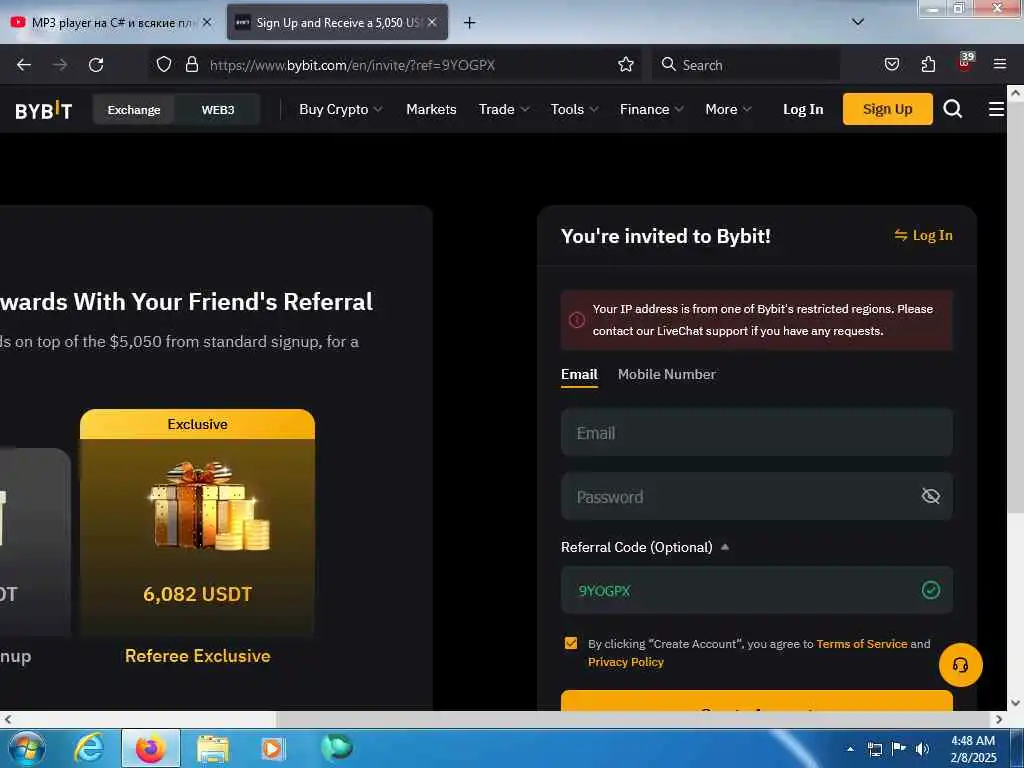Close the Bybit Sign Up tab
The image size is (1024, 768).
[x=432, y=22]
